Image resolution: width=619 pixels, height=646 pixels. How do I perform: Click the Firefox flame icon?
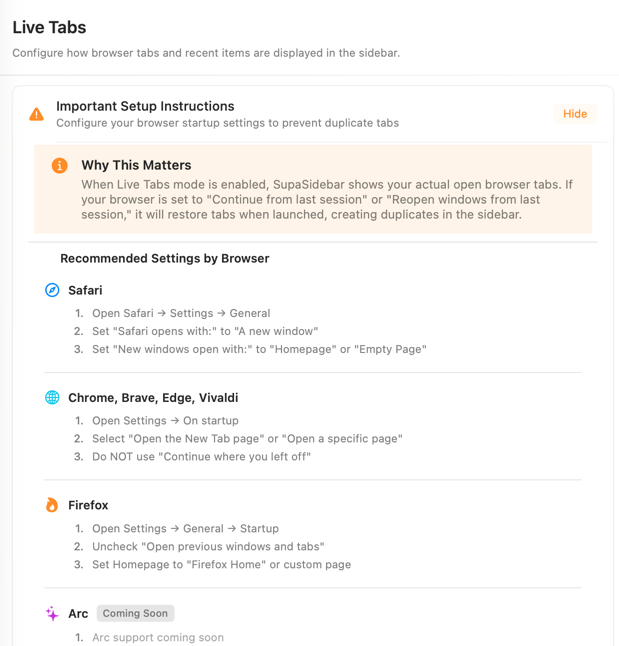click(52, 505)
